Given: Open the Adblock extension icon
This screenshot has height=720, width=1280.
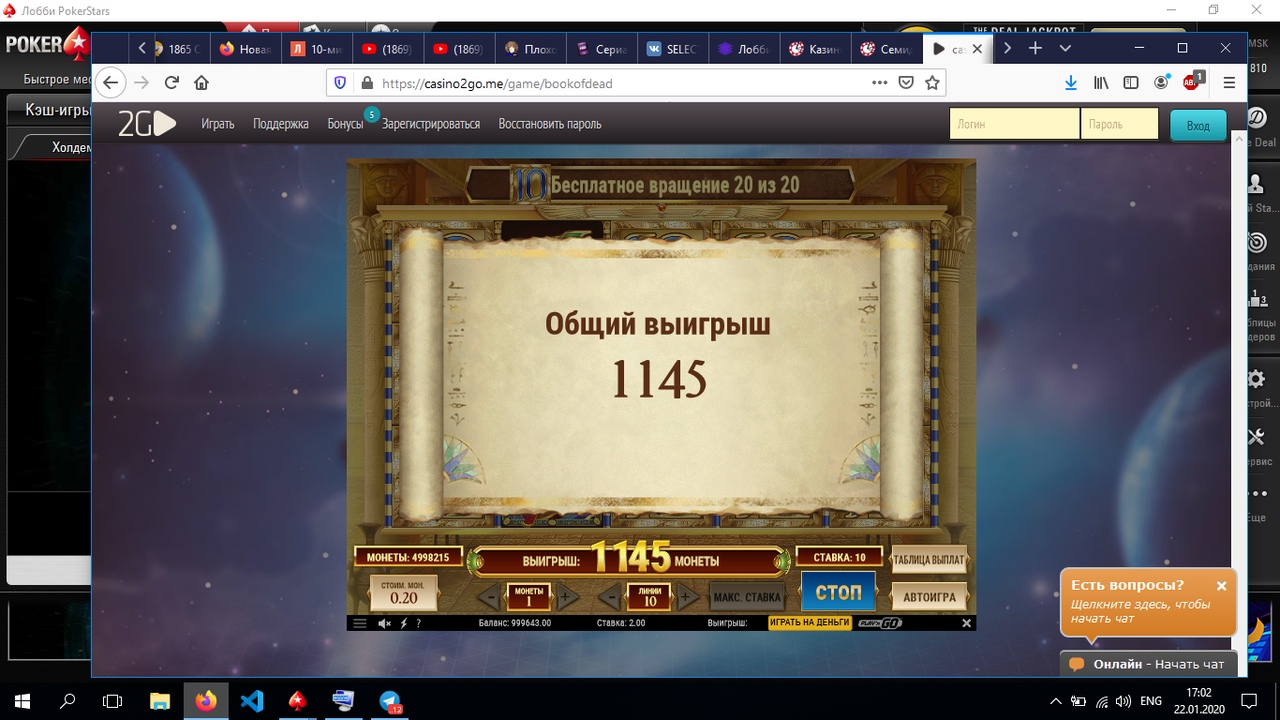Looking at the screenshot, I should (1192, 81).
